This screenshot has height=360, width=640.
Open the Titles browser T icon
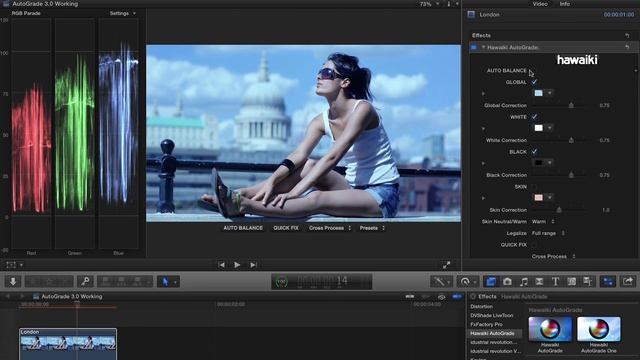pos(555,281)
